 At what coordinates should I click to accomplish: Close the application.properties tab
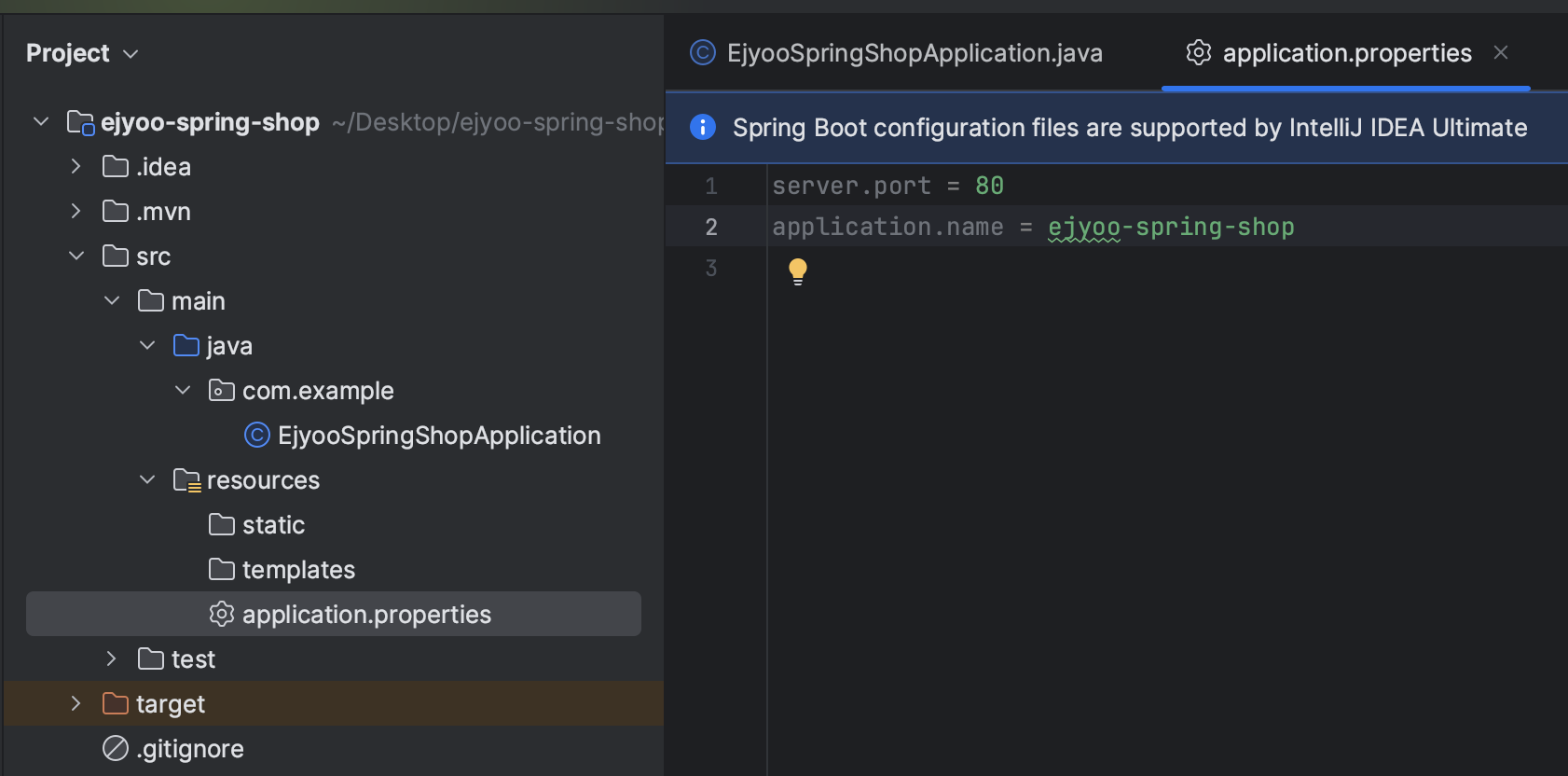click(x=1501, y=53)
